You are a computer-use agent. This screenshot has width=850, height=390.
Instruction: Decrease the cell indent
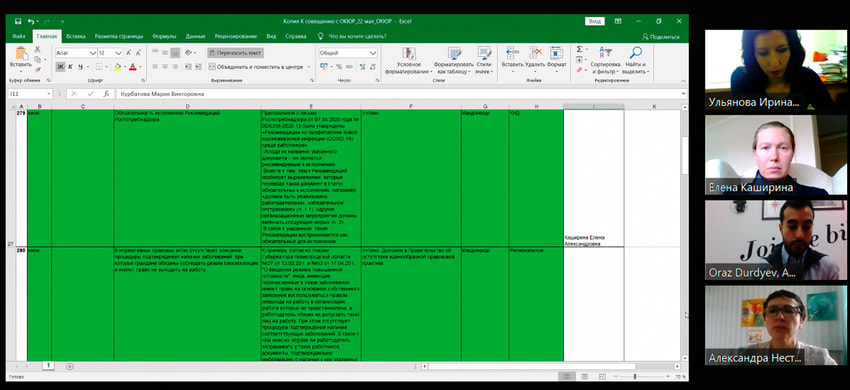tap(188, 67)
